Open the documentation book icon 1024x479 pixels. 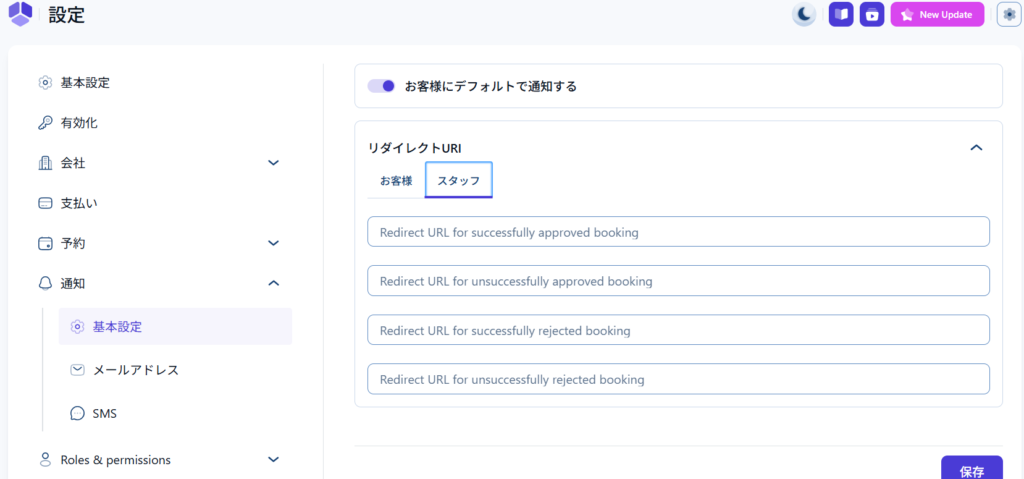841,15
